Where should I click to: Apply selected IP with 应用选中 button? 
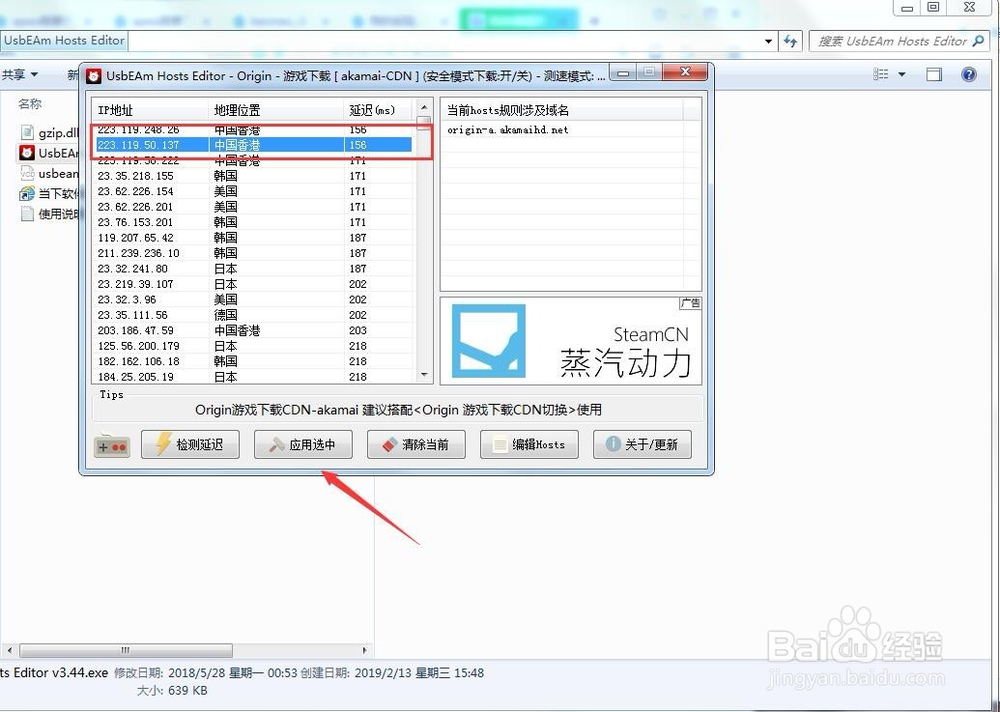(303, 445)
